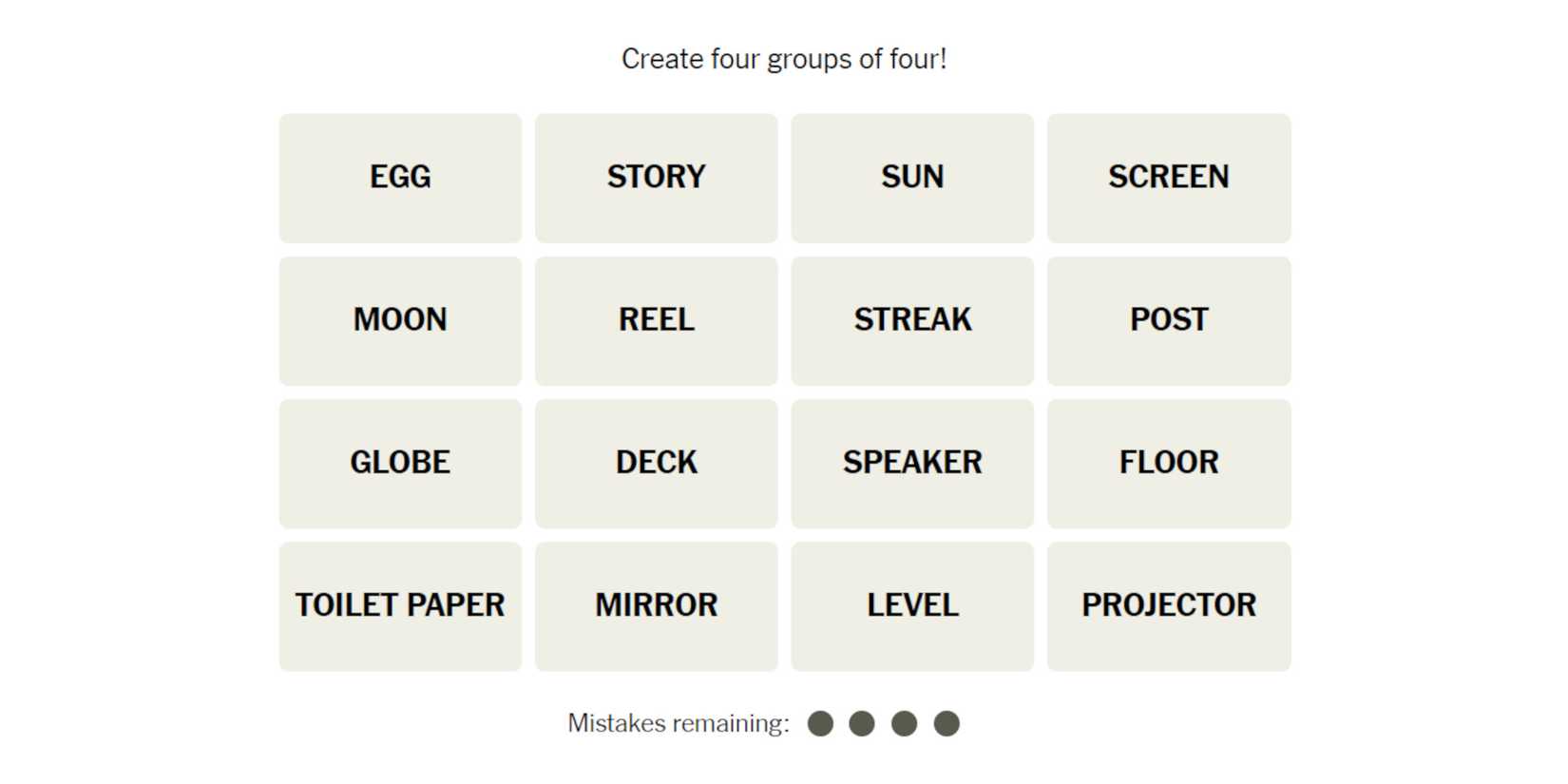
Task: Pick the TOILET PAPER tile
Action: tap(400, 605)
